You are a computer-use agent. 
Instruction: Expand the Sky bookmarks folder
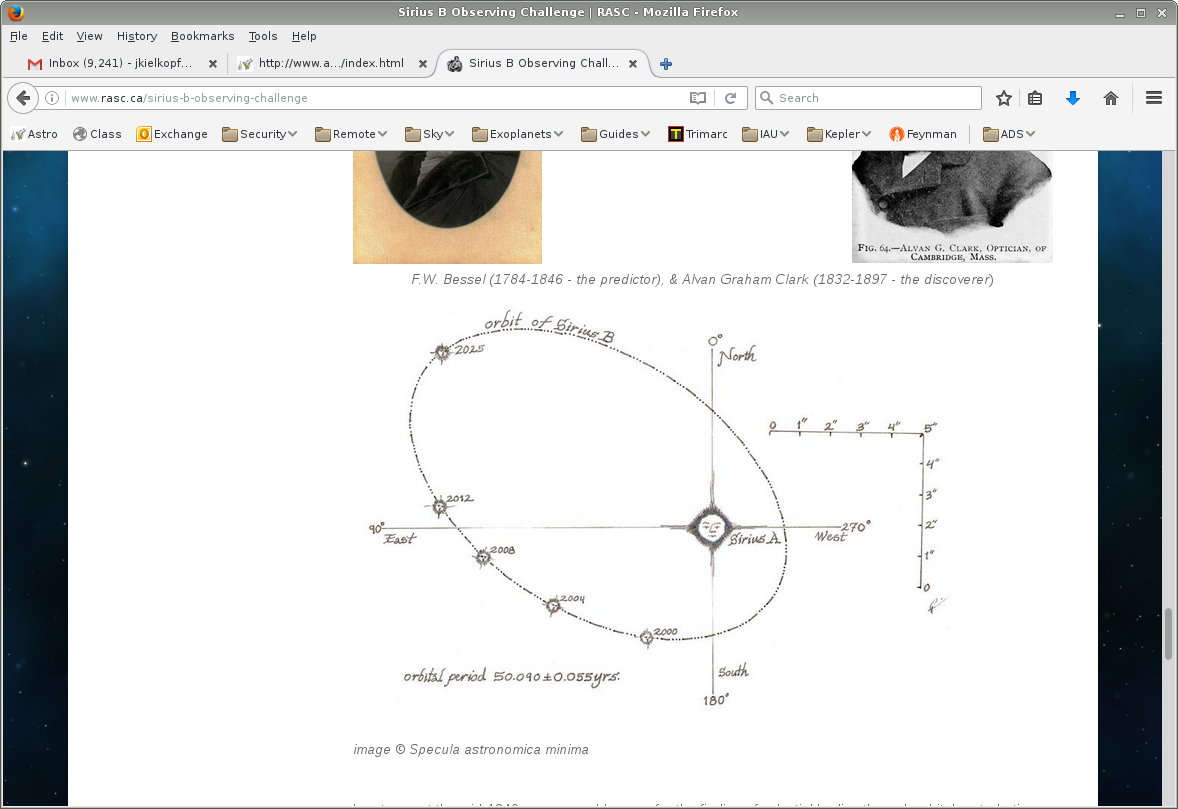(x=430, y=134)
